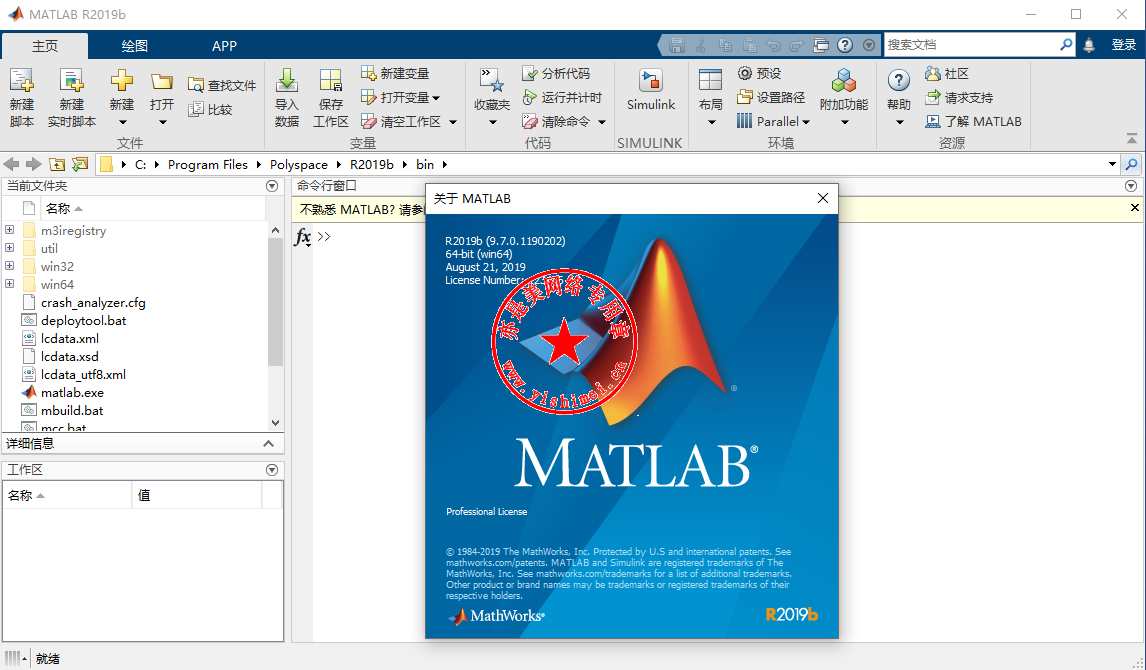The image size is (1146, 670).
Task: Expand the win64 folder
Action: [10, 284]
